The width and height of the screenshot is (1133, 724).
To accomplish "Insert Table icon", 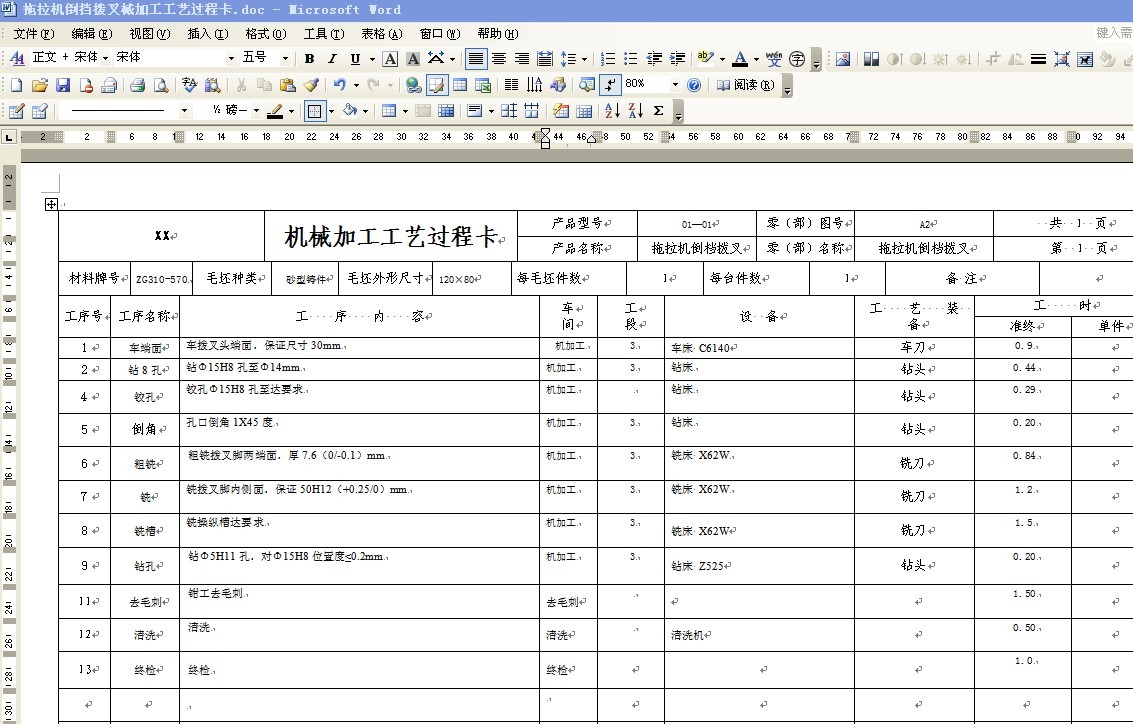I will pyautogui.click(x=460, y=85).
